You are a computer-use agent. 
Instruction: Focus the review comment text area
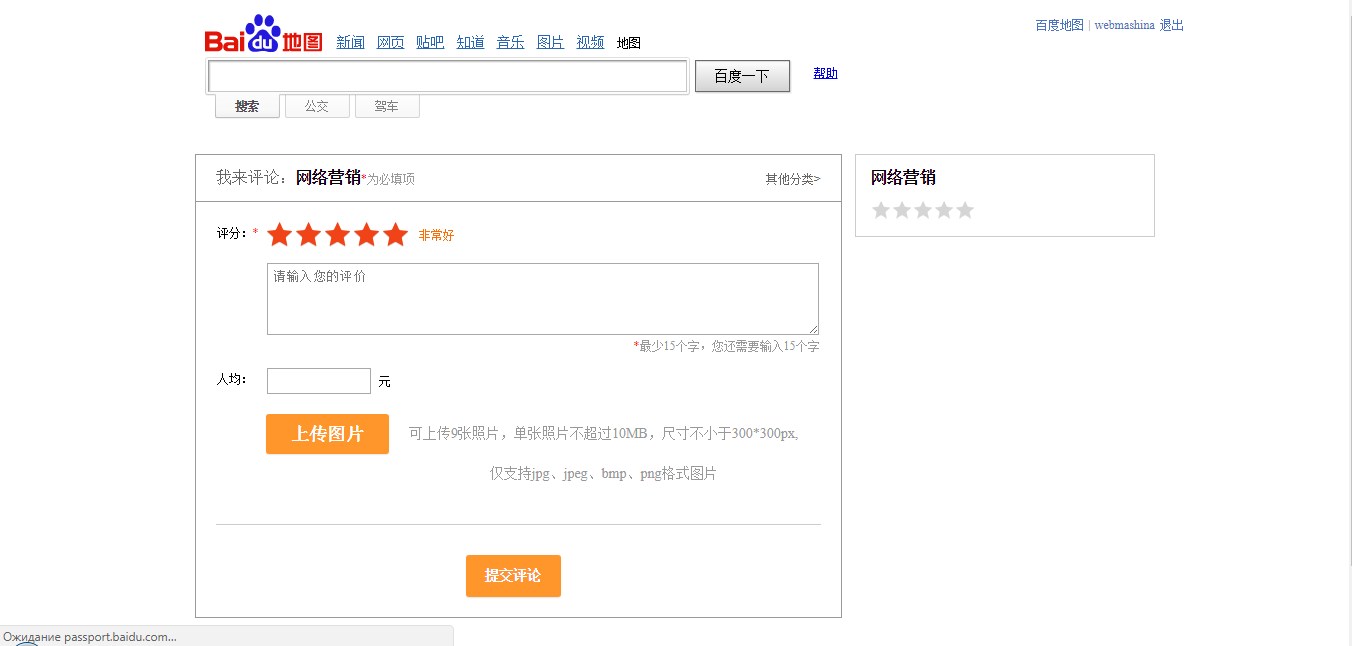[543, 299]
